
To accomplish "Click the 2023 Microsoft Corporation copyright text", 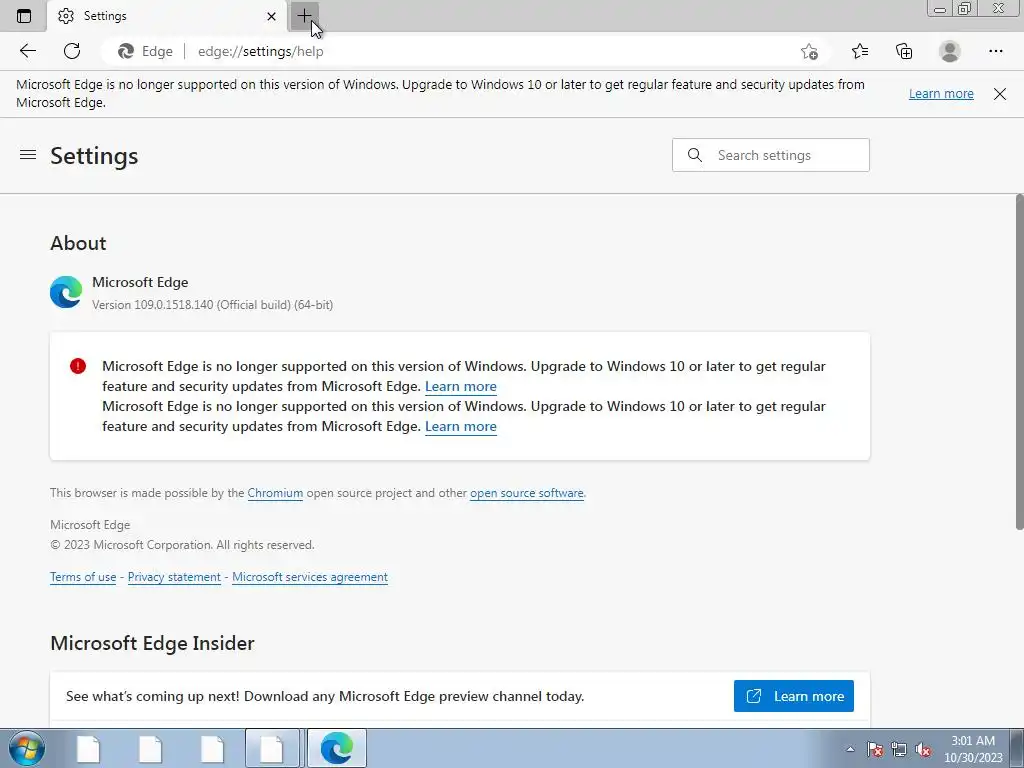I will 182,545.
